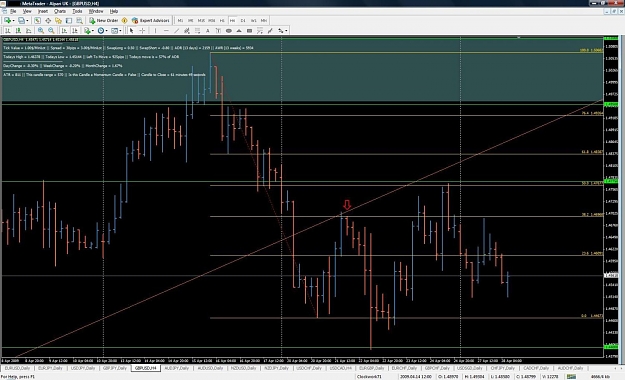Screen dimensions: 625x380
Task: Switch to H1 timeframe
Action: click(222, 20)
